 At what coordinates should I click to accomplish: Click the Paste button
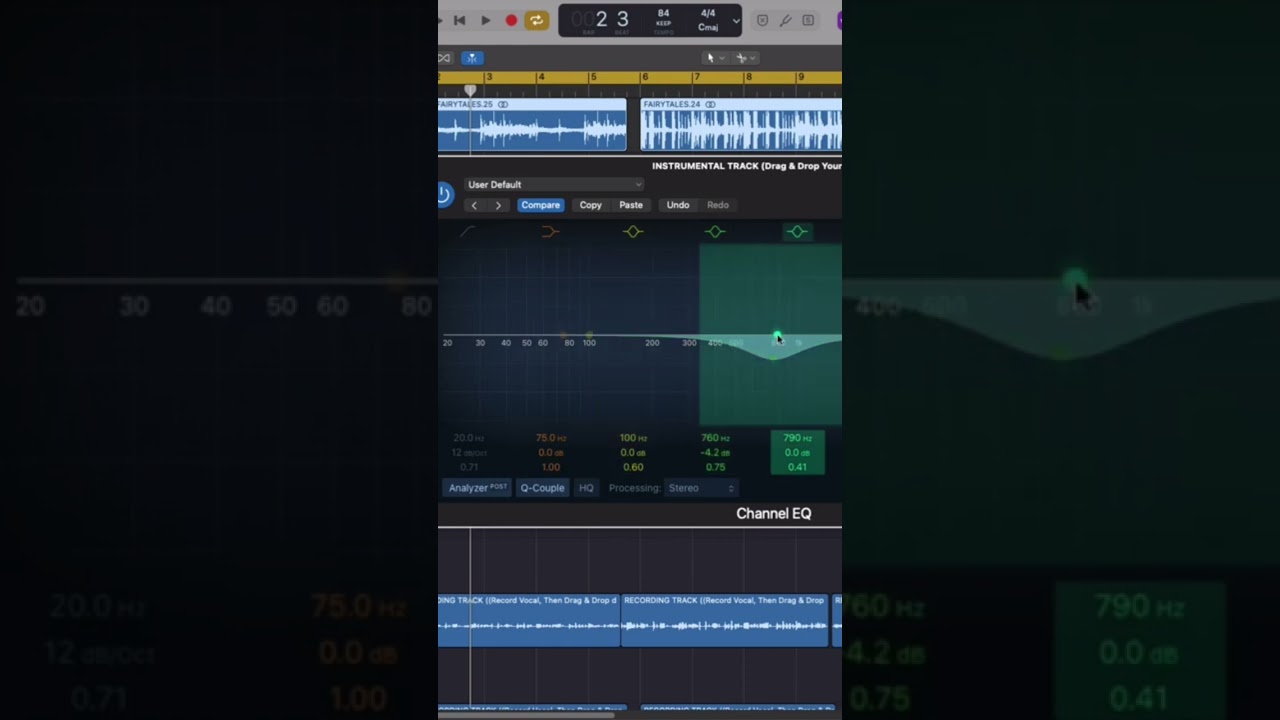coord(631,205)
